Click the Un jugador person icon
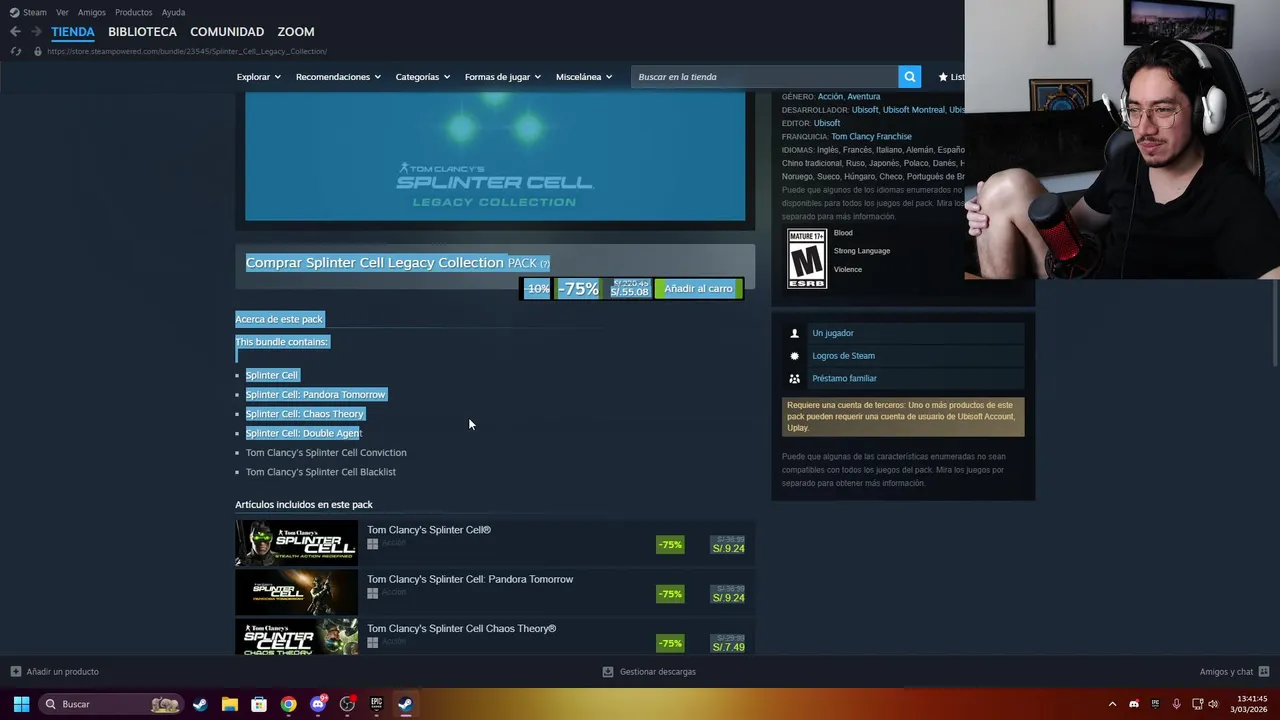Image resolution: width=1280 pixels, height=720 pixels. (x=795, y=333)
